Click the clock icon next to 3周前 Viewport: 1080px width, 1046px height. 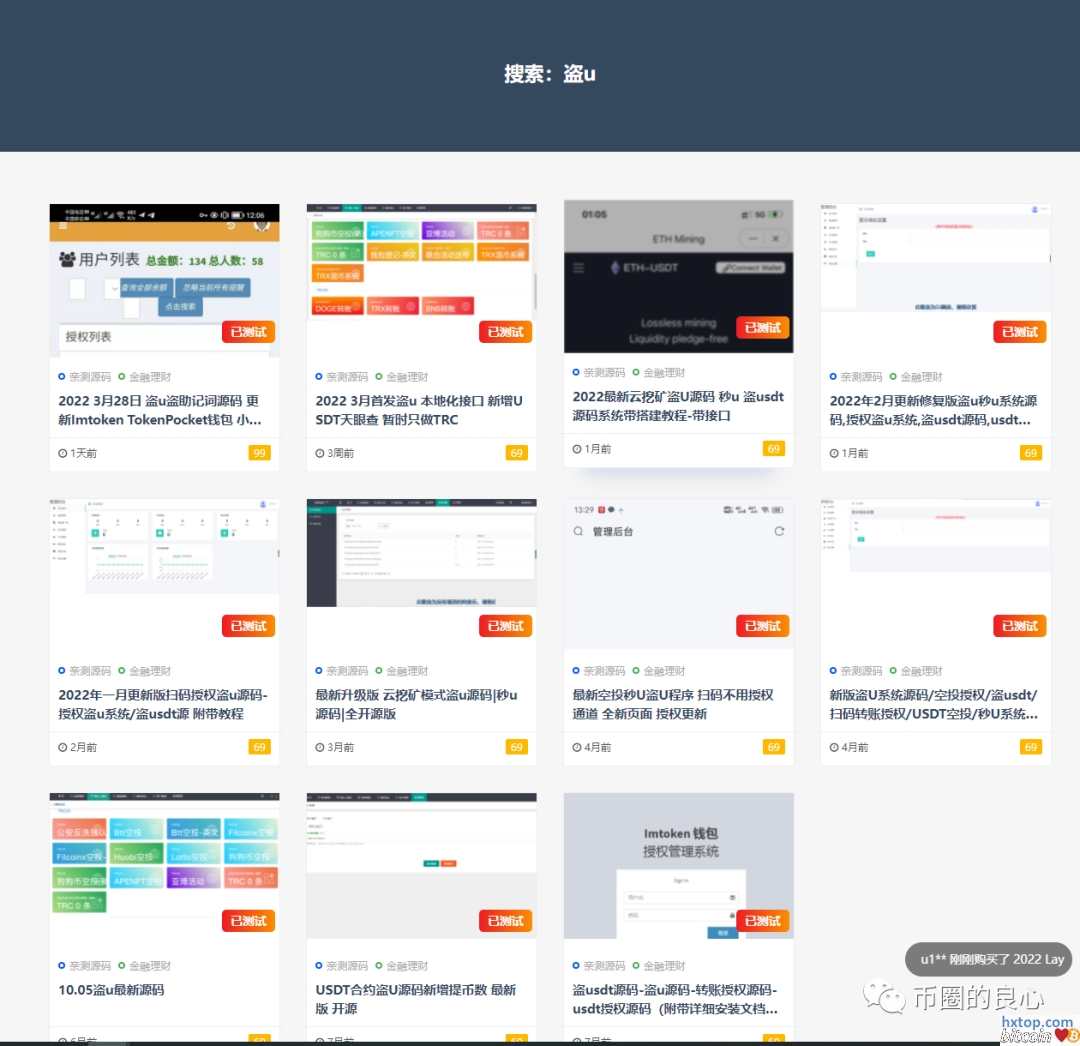[320, 453]
